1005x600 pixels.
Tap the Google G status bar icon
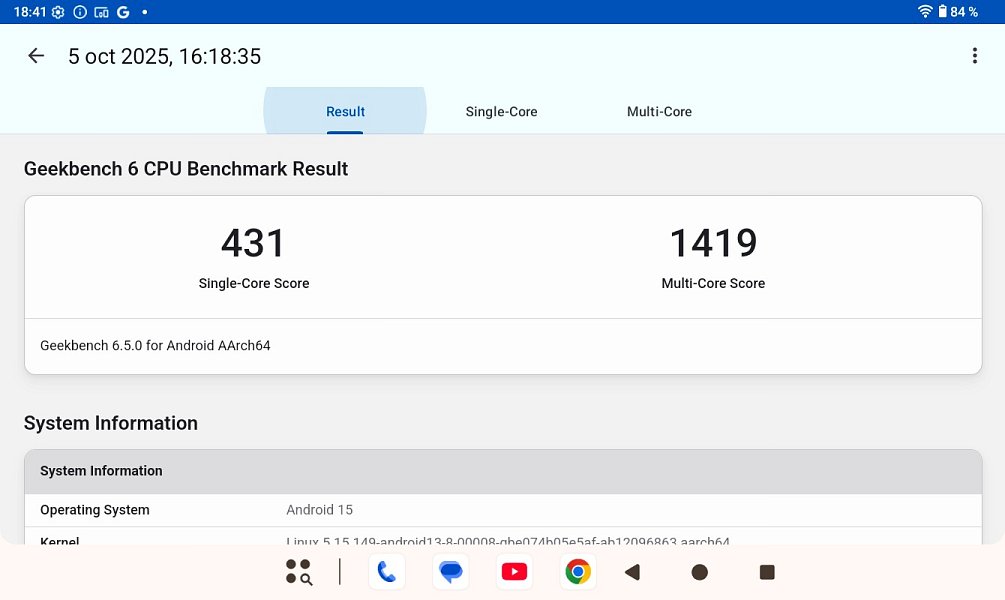pos(123,12)
